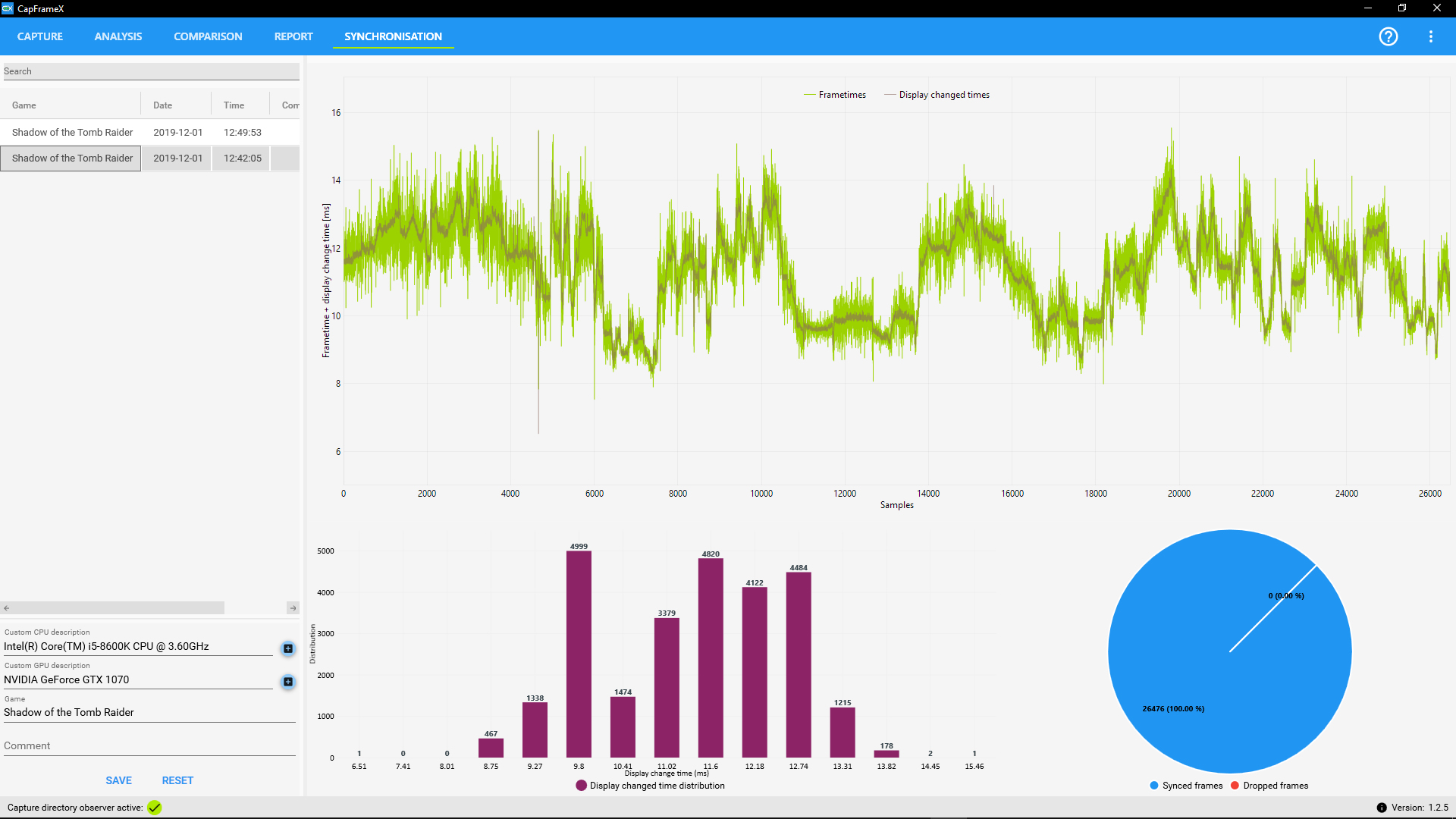Screen dimensions: 1456x819
Task: Sort records by Game column header
Action: tap(24, 105)
